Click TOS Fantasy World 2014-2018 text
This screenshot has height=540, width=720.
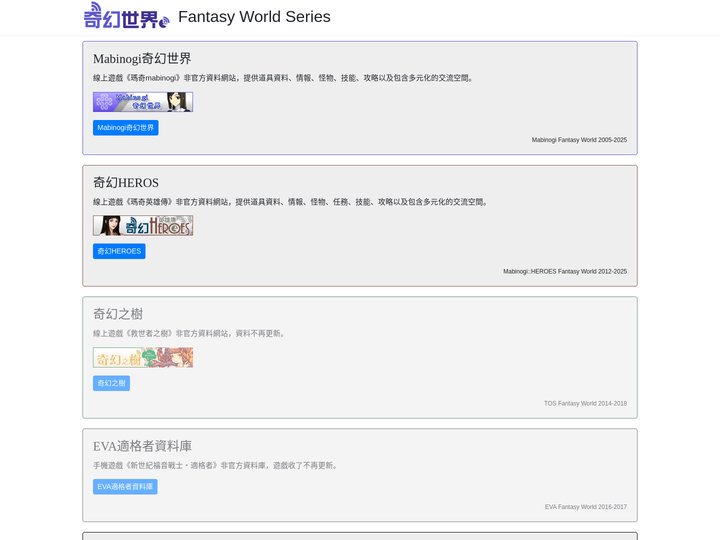pos(585,403)
